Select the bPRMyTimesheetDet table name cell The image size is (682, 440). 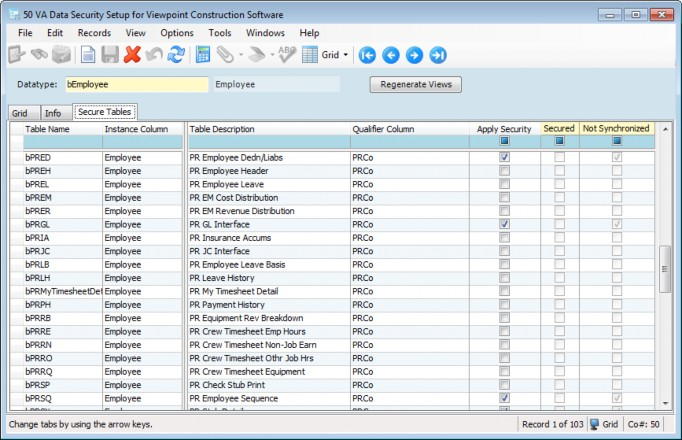pyautogui.click(x=63, y=291)
